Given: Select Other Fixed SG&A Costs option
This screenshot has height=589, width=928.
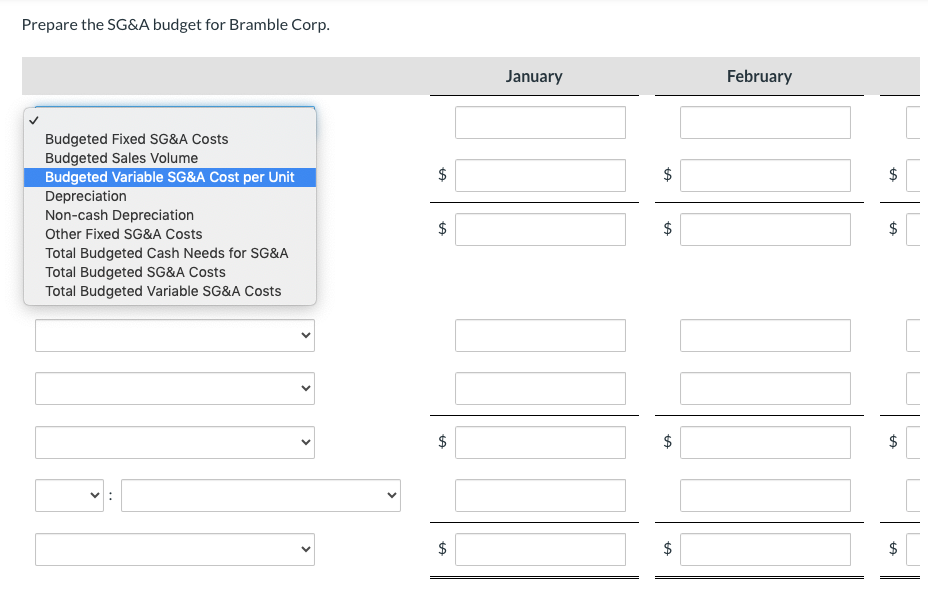Looking at the screenshot, I should tap(124, 234).
